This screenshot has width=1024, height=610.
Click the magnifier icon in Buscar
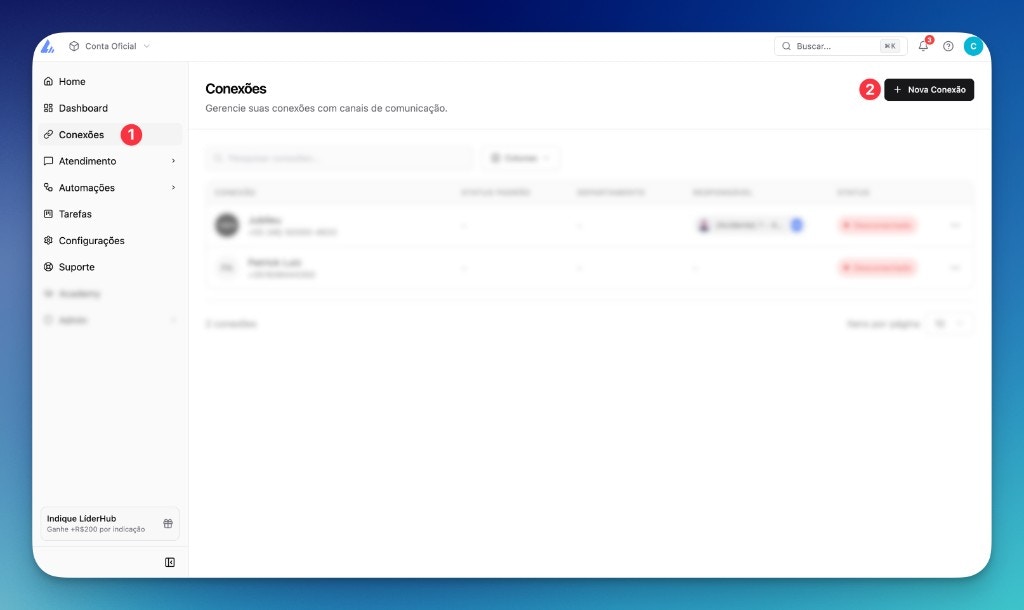(786, 46)
